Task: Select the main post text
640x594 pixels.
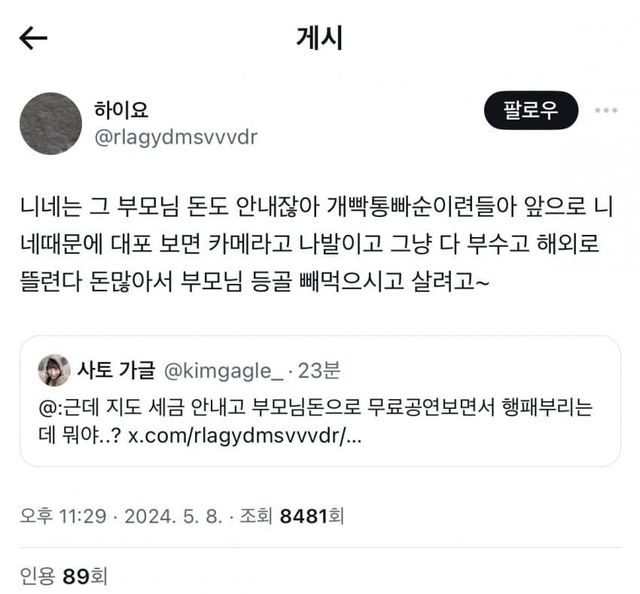Action: [x=317, y=244]
